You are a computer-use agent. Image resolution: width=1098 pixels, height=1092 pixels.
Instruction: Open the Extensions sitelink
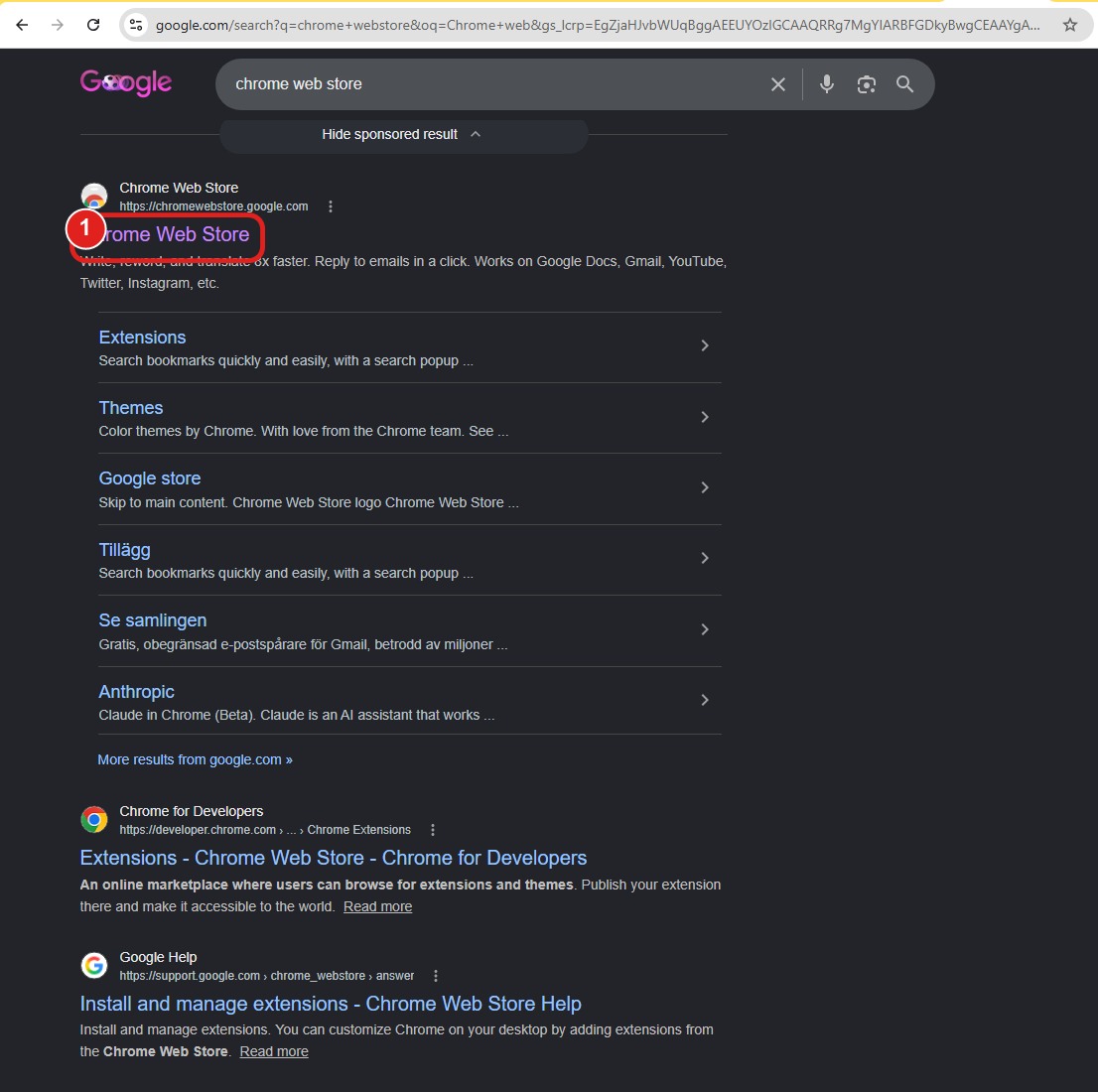pos(142,338)
